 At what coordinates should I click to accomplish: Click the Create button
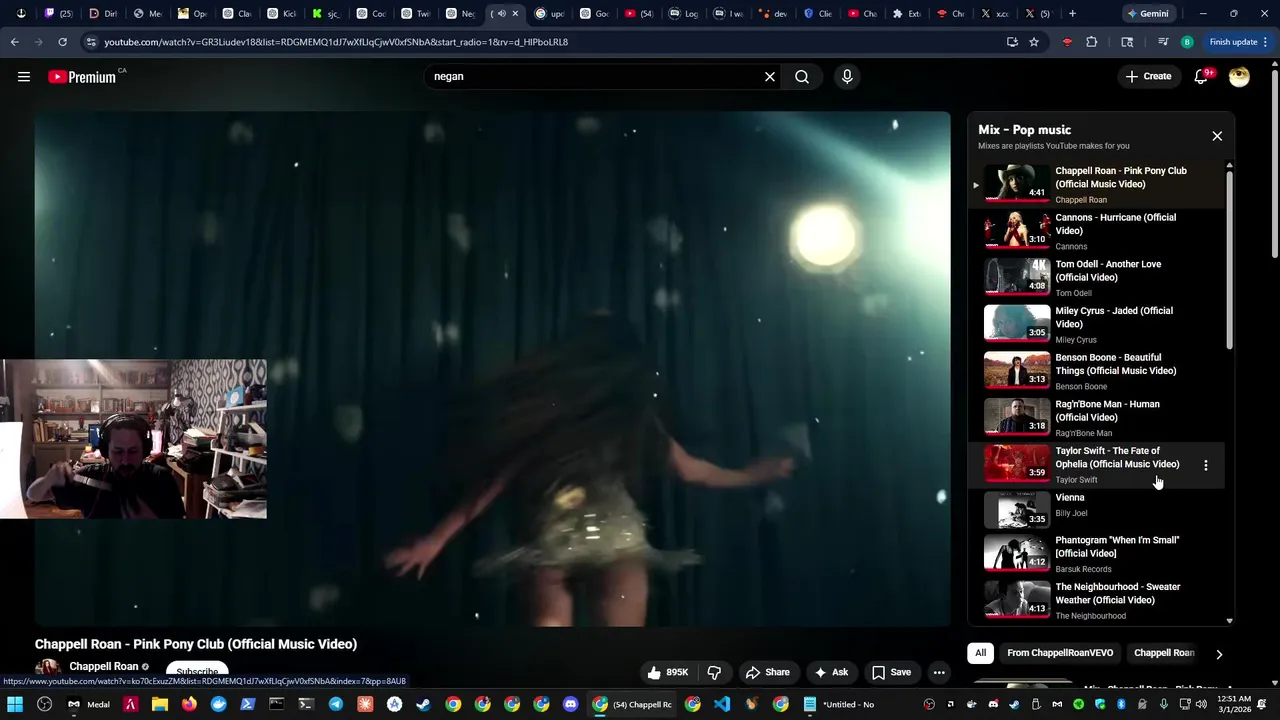[1148, 77]
